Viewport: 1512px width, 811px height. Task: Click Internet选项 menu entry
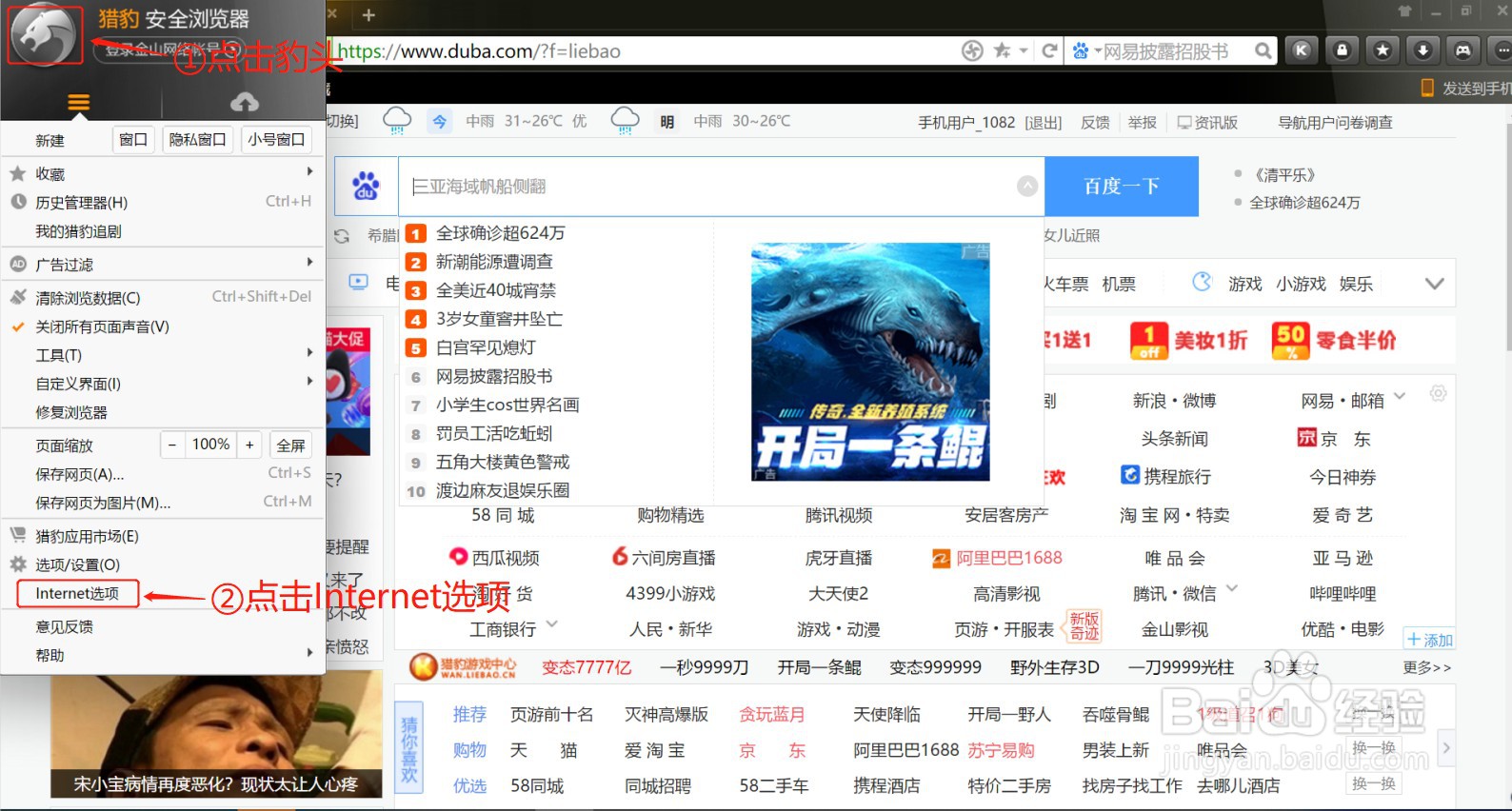click(78, 594)
